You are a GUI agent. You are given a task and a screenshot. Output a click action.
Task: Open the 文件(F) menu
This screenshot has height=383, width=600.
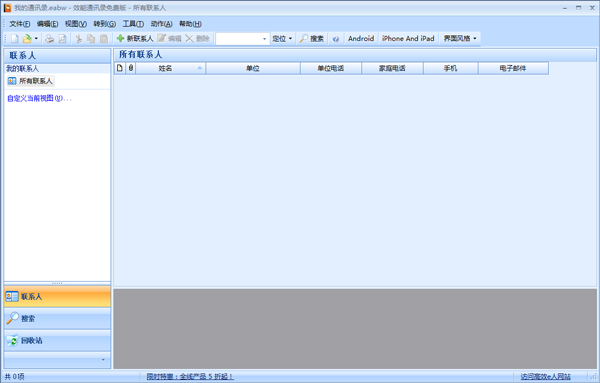tap(20, 24)
